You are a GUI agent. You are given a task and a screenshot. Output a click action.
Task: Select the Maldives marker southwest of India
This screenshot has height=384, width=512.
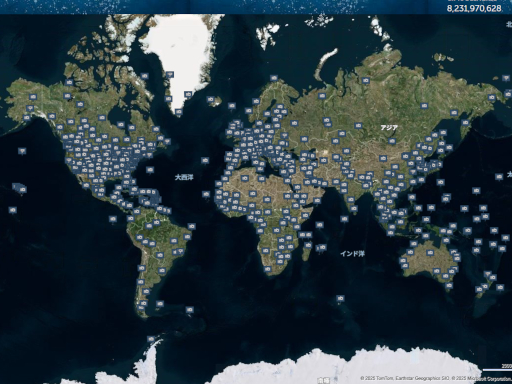[344, 219]
